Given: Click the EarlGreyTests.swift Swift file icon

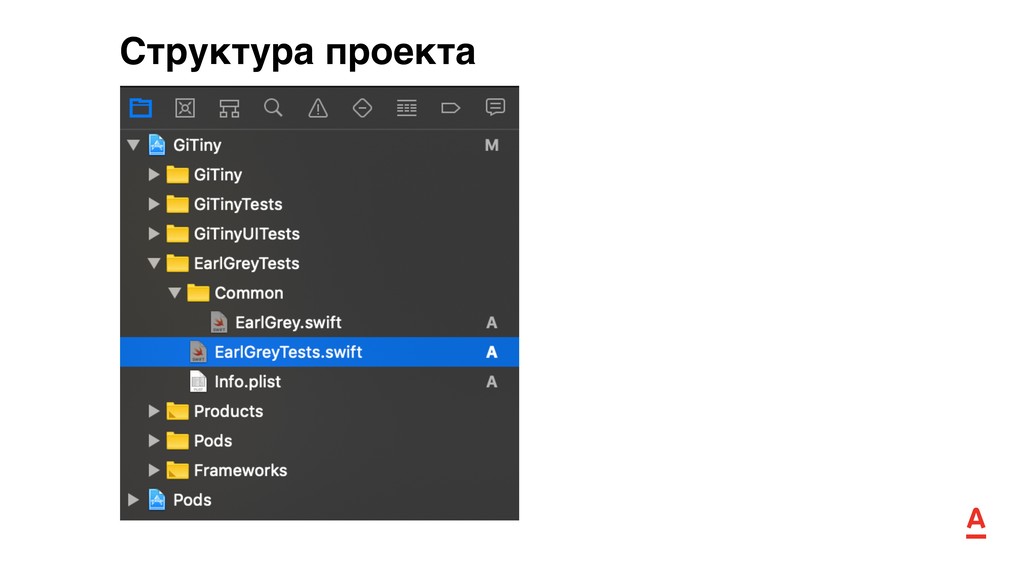Looking at the screenshot, I should click(198, 352).
